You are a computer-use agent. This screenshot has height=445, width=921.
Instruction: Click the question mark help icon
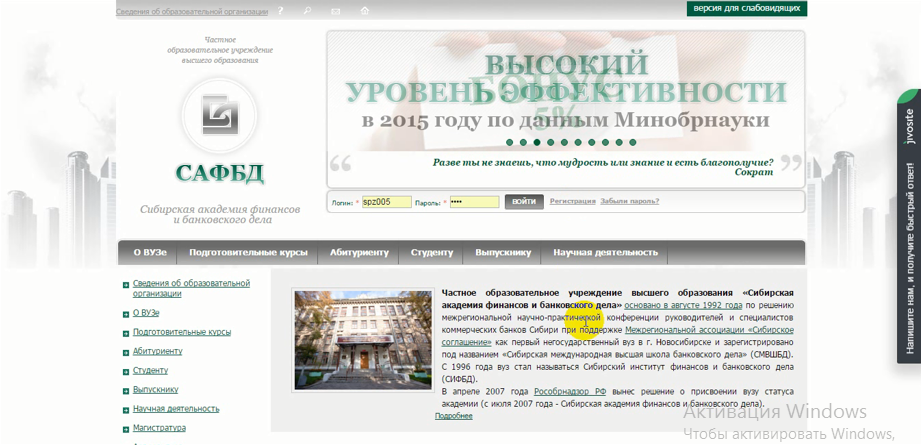tap(281, 11)
